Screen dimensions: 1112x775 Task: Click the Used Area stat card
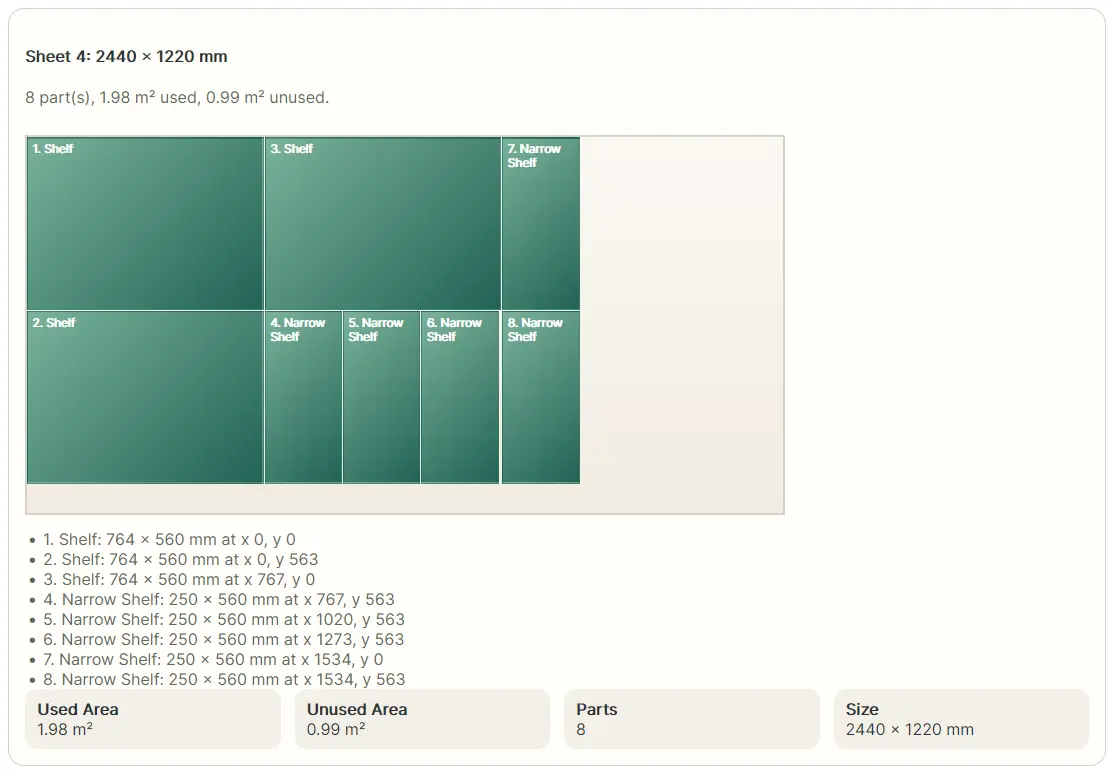coord(153,719)
